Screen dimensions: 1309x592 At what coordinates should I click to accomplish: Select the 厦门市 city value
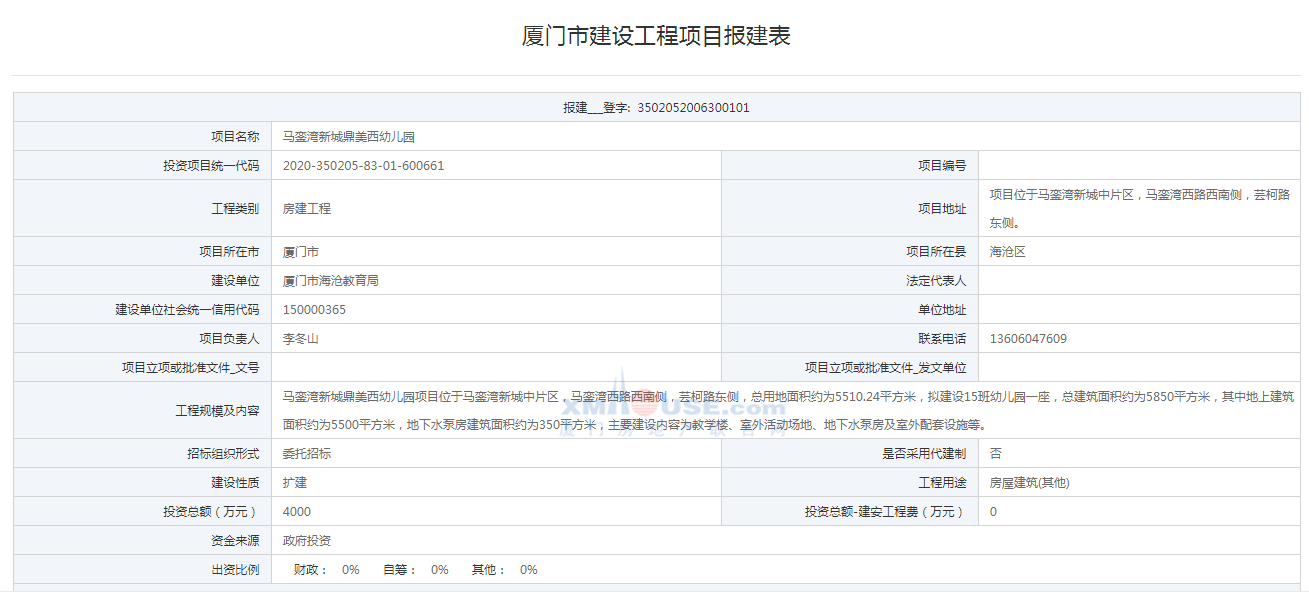tap(301, 252)
